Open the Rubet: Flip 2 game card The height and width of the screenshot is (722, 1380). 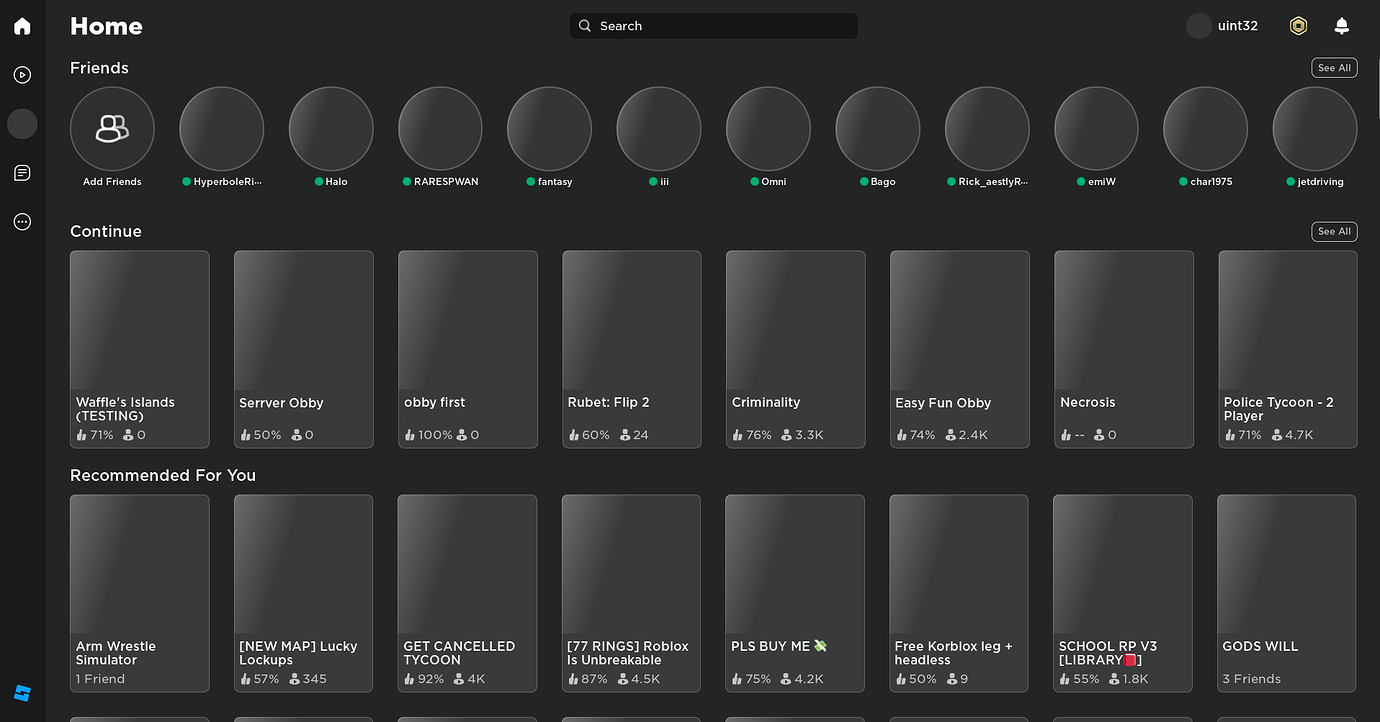point(632,349)
